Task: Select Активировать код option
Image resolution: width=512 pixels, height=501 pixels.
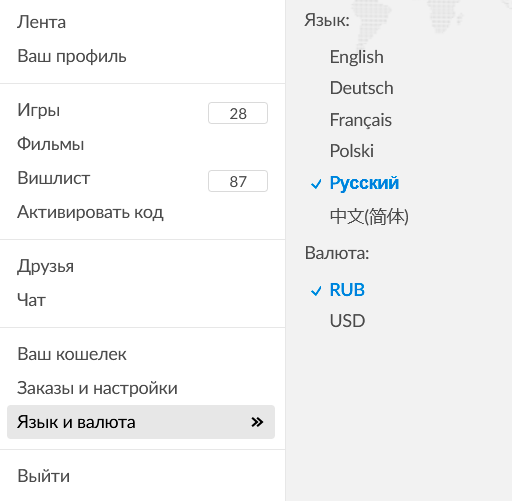Action: 90,212
